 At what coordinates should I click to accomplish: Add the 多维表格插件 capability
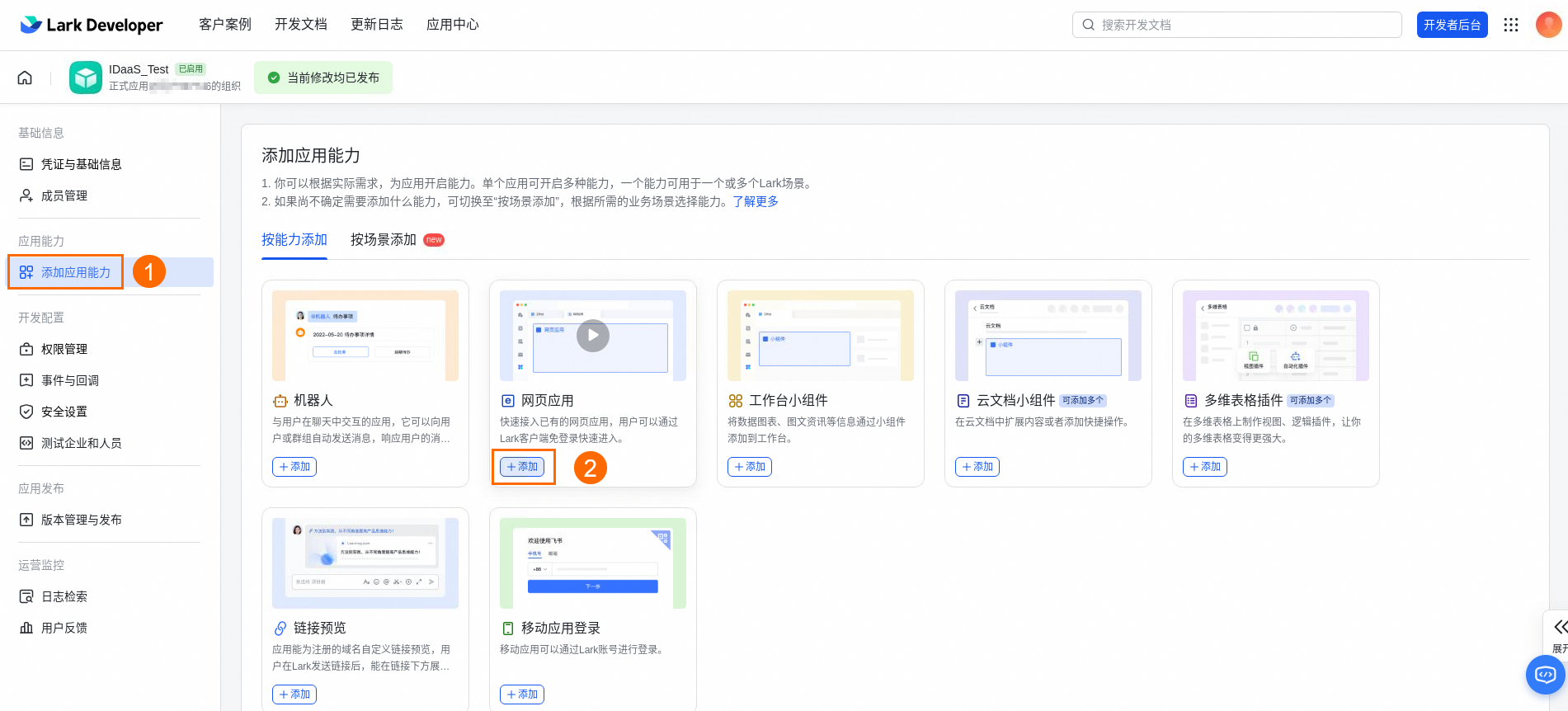coord(1205,467)
